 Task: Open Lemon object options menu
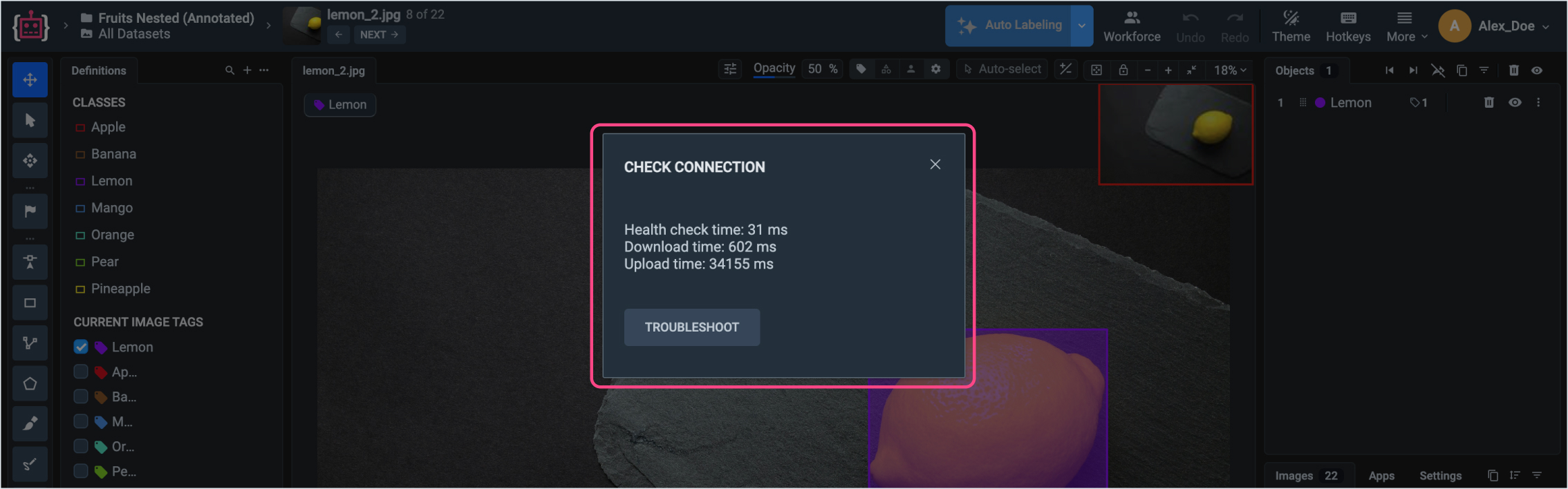pos(1538,102)
